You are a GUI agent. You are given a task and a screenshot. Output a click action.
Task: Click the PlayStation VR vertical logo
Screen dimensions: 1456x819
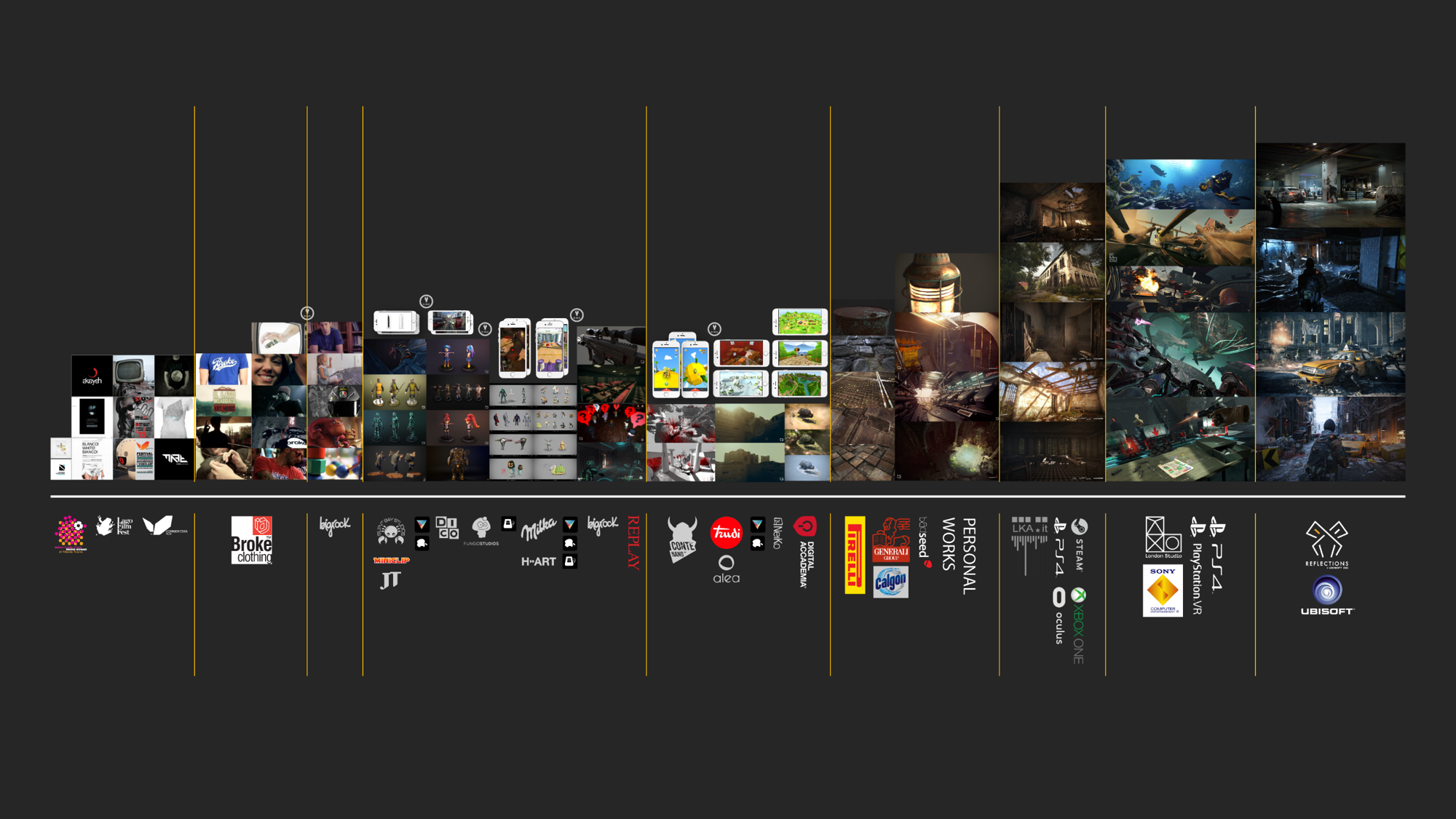(x=1196, y=566)
